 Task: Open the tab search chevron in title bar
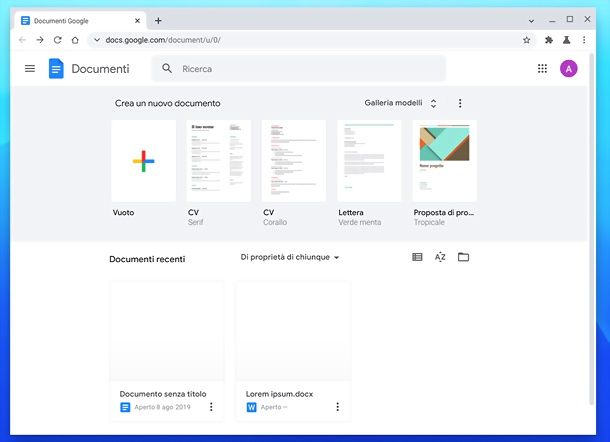531,21
